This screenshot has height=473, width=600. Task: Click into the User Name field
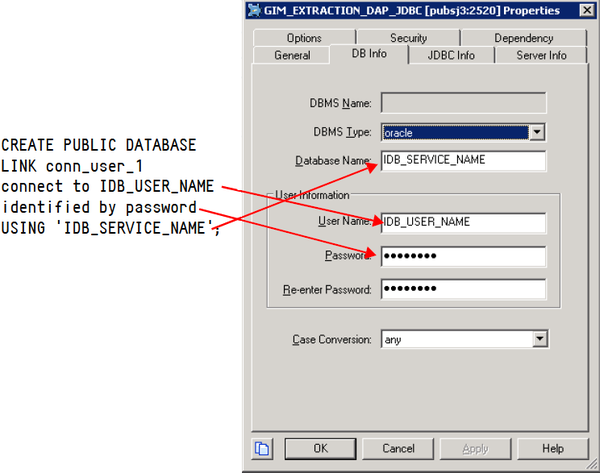click(x=463, y=222)
